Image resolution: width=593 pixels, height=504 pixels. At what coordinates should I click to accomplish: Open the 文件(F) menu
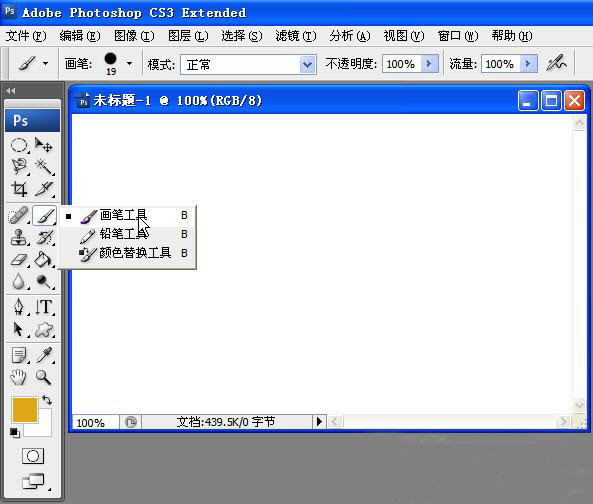(x=26, y=36)
